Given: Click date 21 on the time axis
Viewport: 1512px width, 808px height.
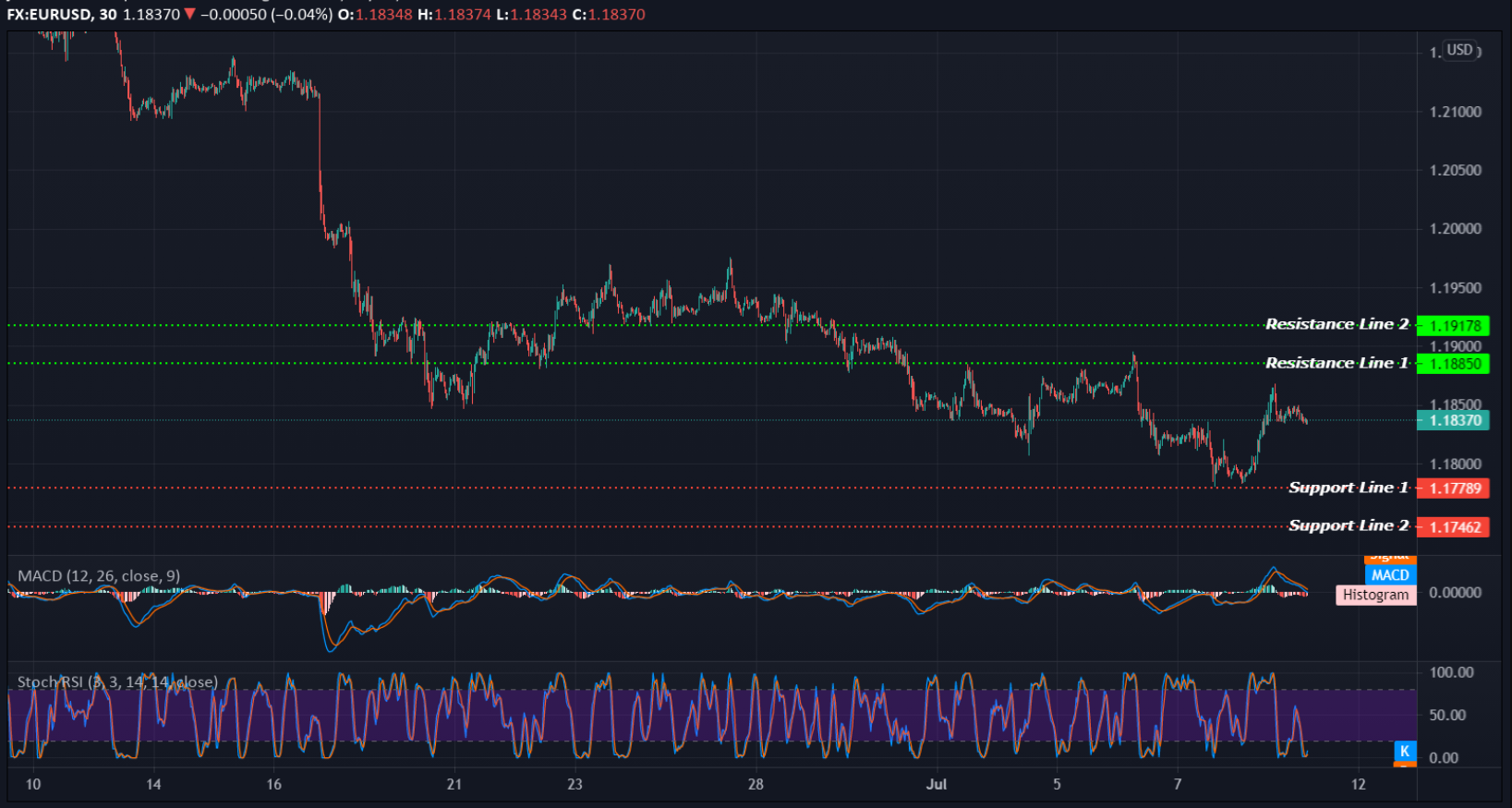Looking at the screenshot, I should (454, 784).
